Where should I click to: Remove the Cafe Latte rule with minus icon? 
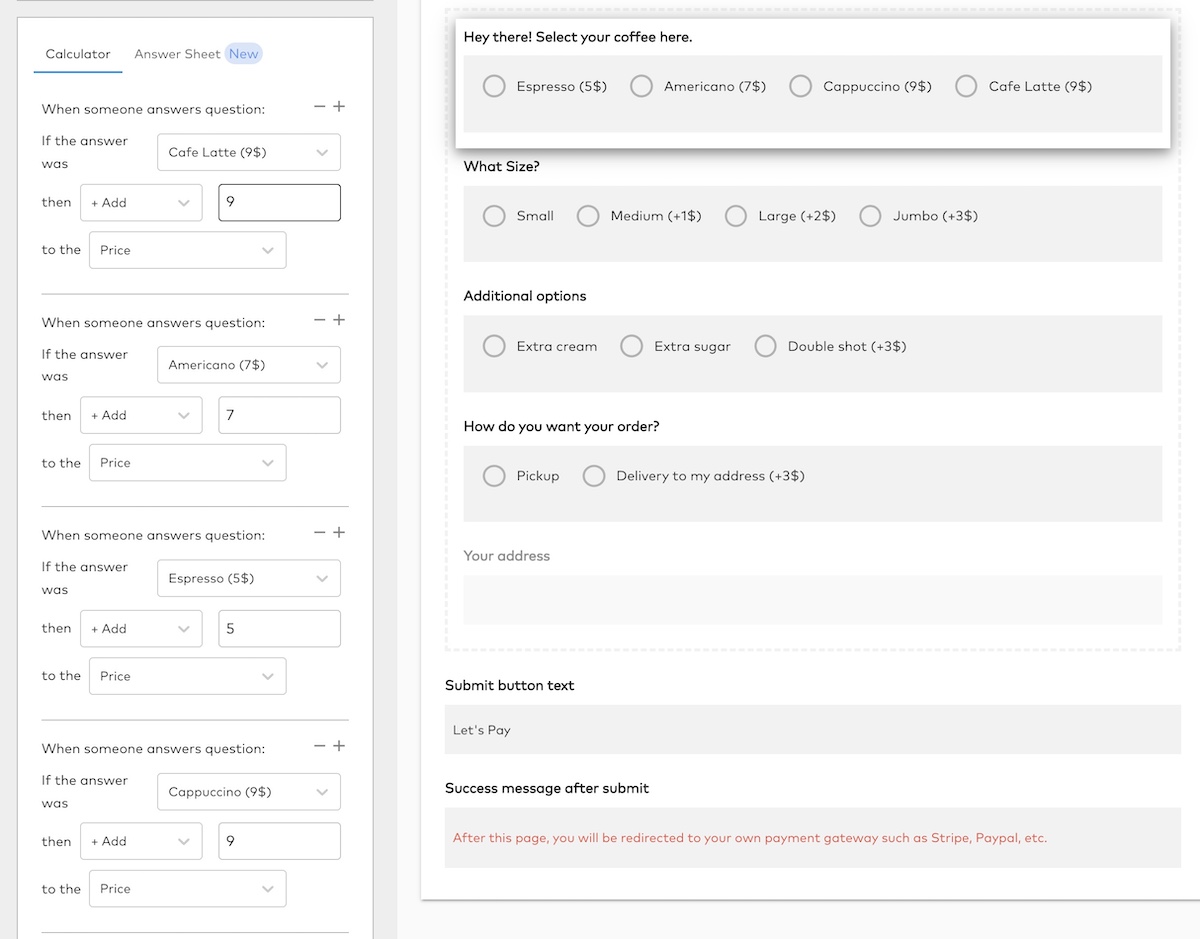coord(320,107)
